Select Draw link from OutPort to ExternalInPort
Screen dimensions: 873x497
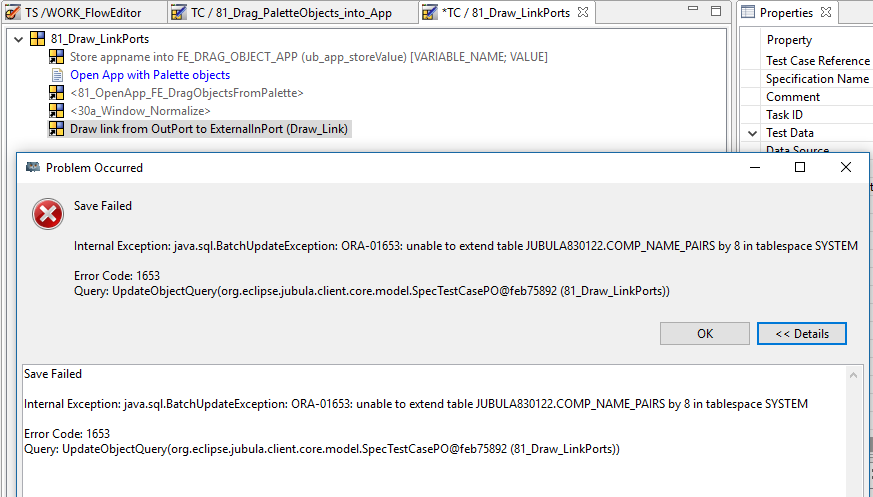click(x=209, y=129)
